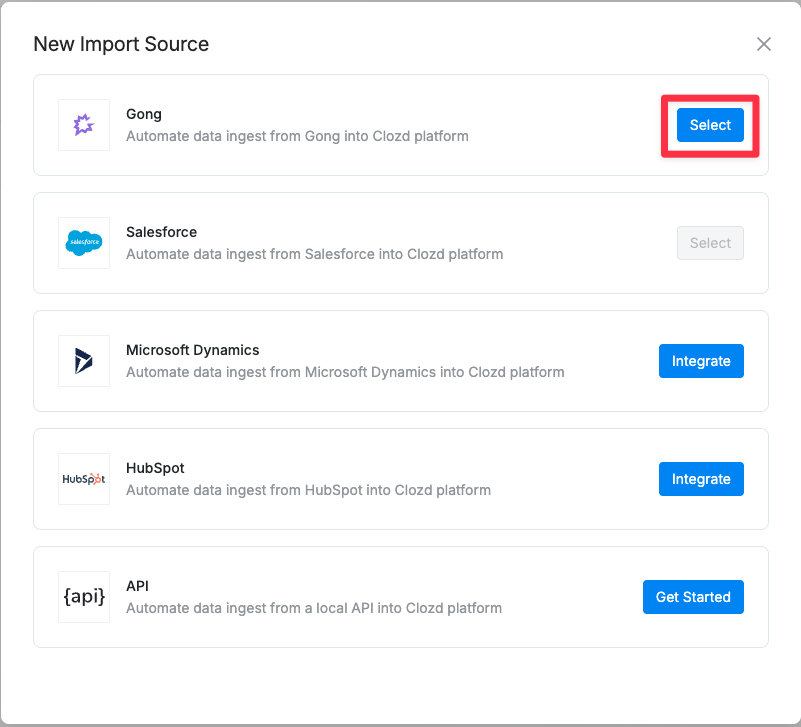Click the New Import Source heading

[x=121, y=44]
